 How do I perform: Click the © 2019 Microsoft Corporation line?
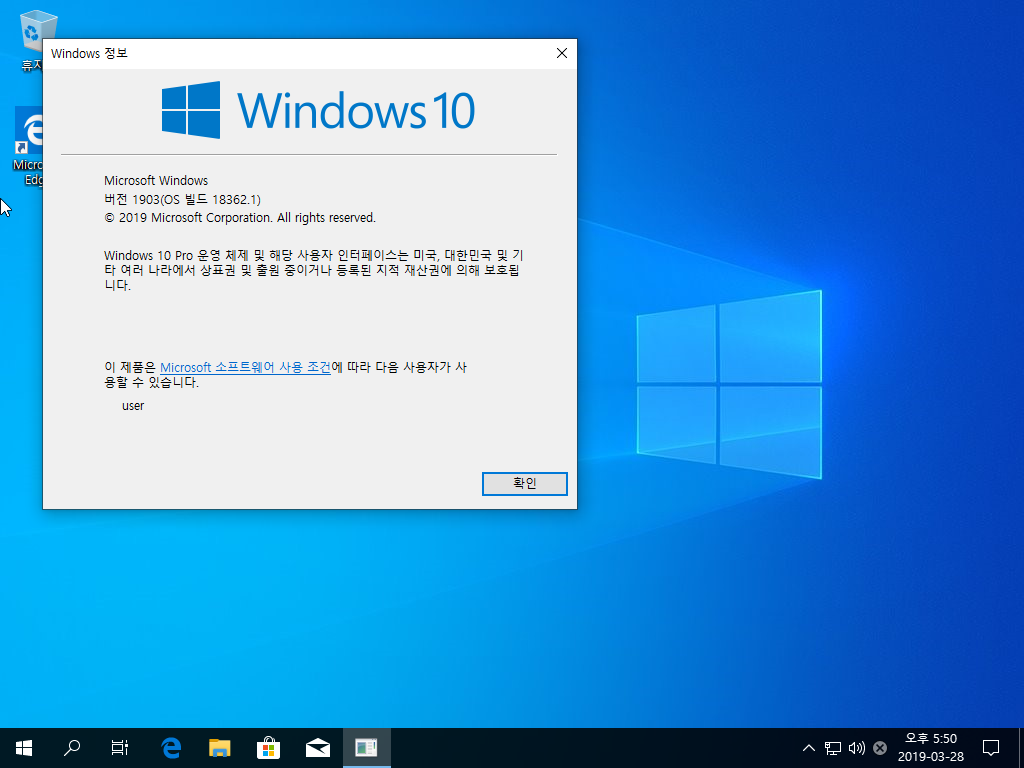(x=240, y=217)
